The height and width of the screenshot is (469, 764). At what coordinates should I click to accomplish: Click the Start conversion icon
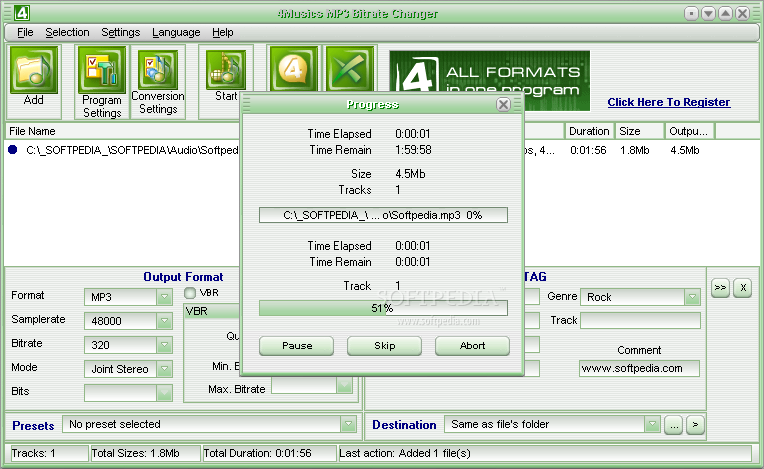(226, 70)
